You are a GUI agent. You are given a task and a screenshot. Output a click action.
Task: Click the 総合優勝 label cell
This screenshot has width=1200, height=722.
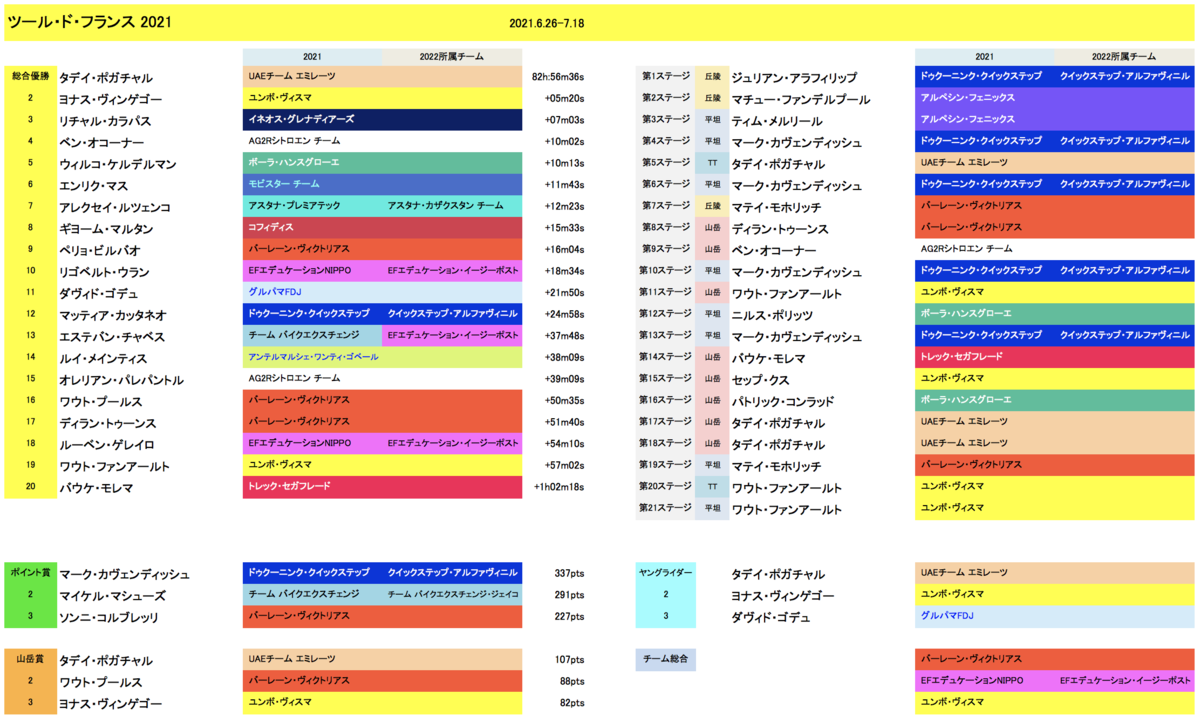coord(31,76)
